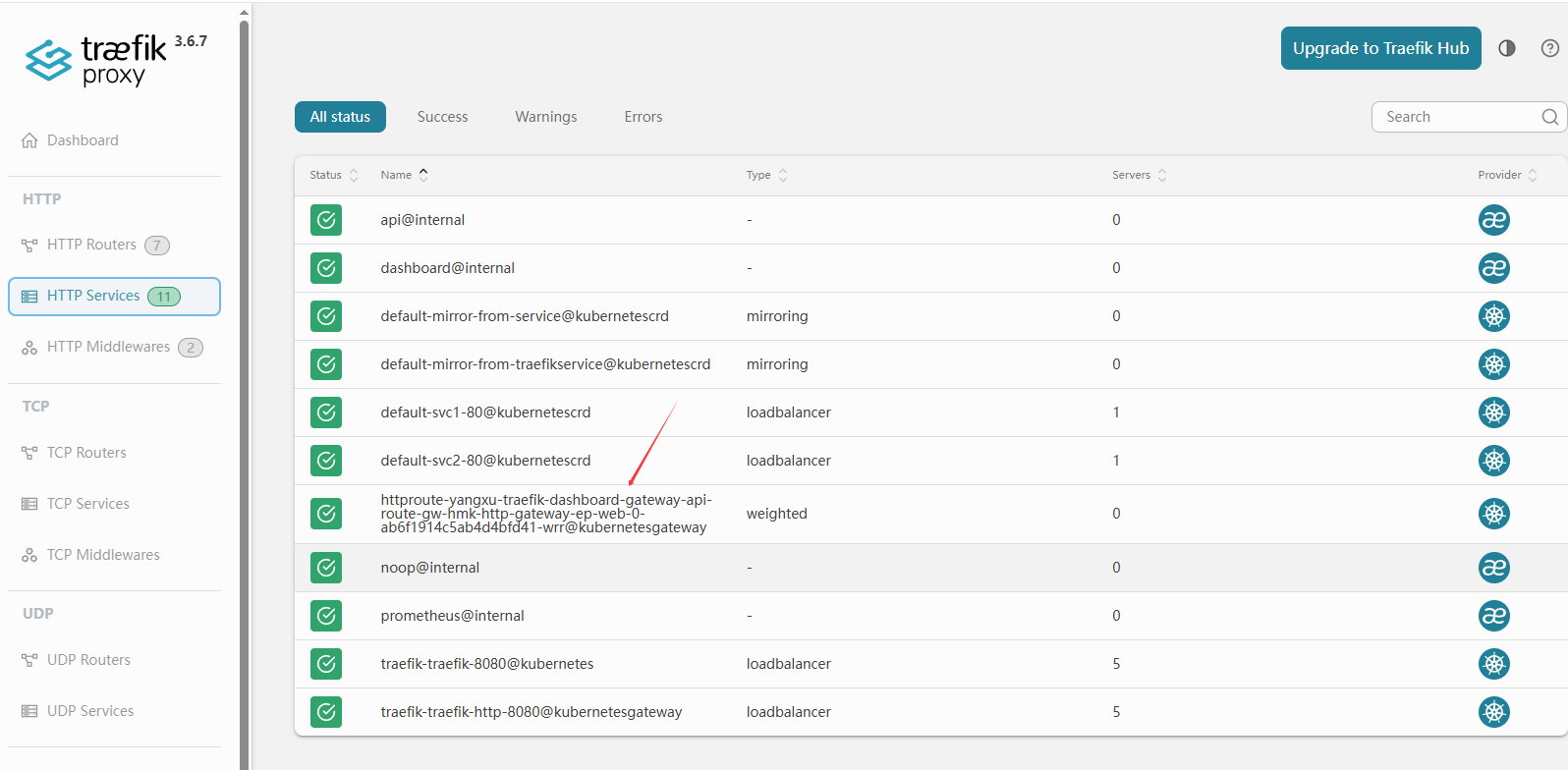Viewport: 1568px width, 770px height.
Task: Open traefik-traefik-http-8080@kubernetesgateway service
Action: [930, 712]
